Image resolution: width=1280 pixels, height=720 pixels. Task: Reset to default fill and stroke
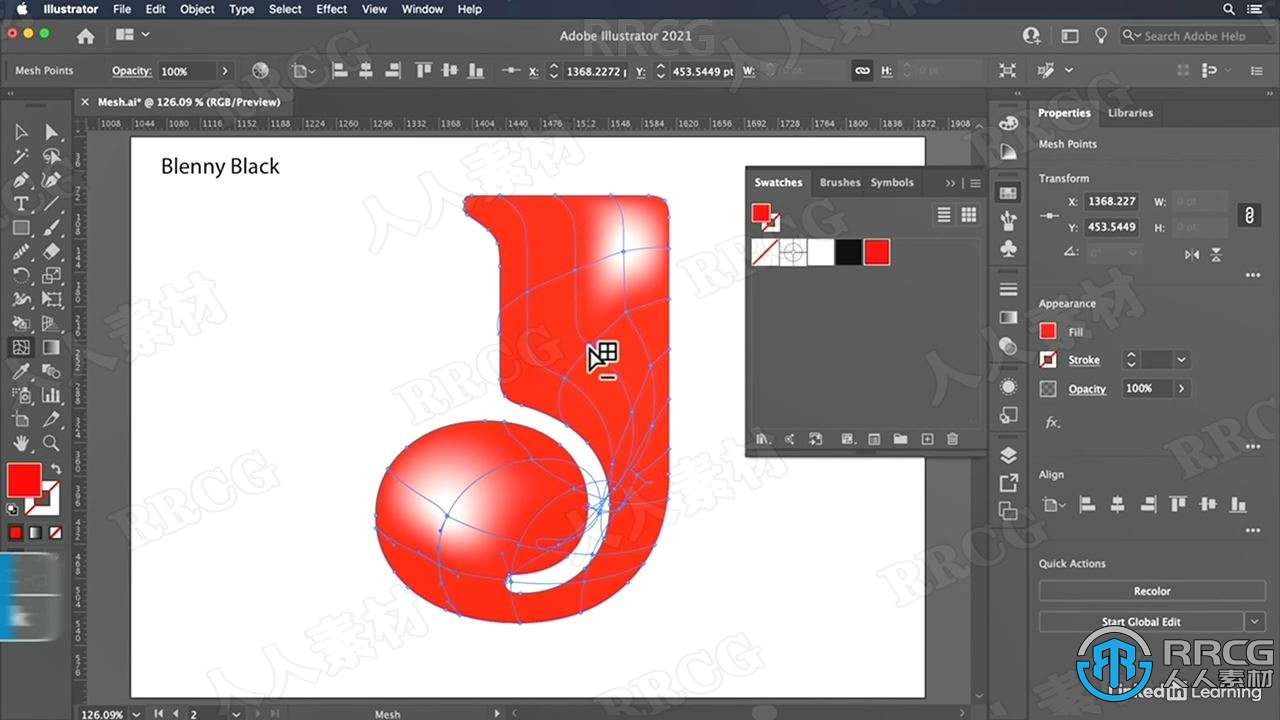point(12,509)
